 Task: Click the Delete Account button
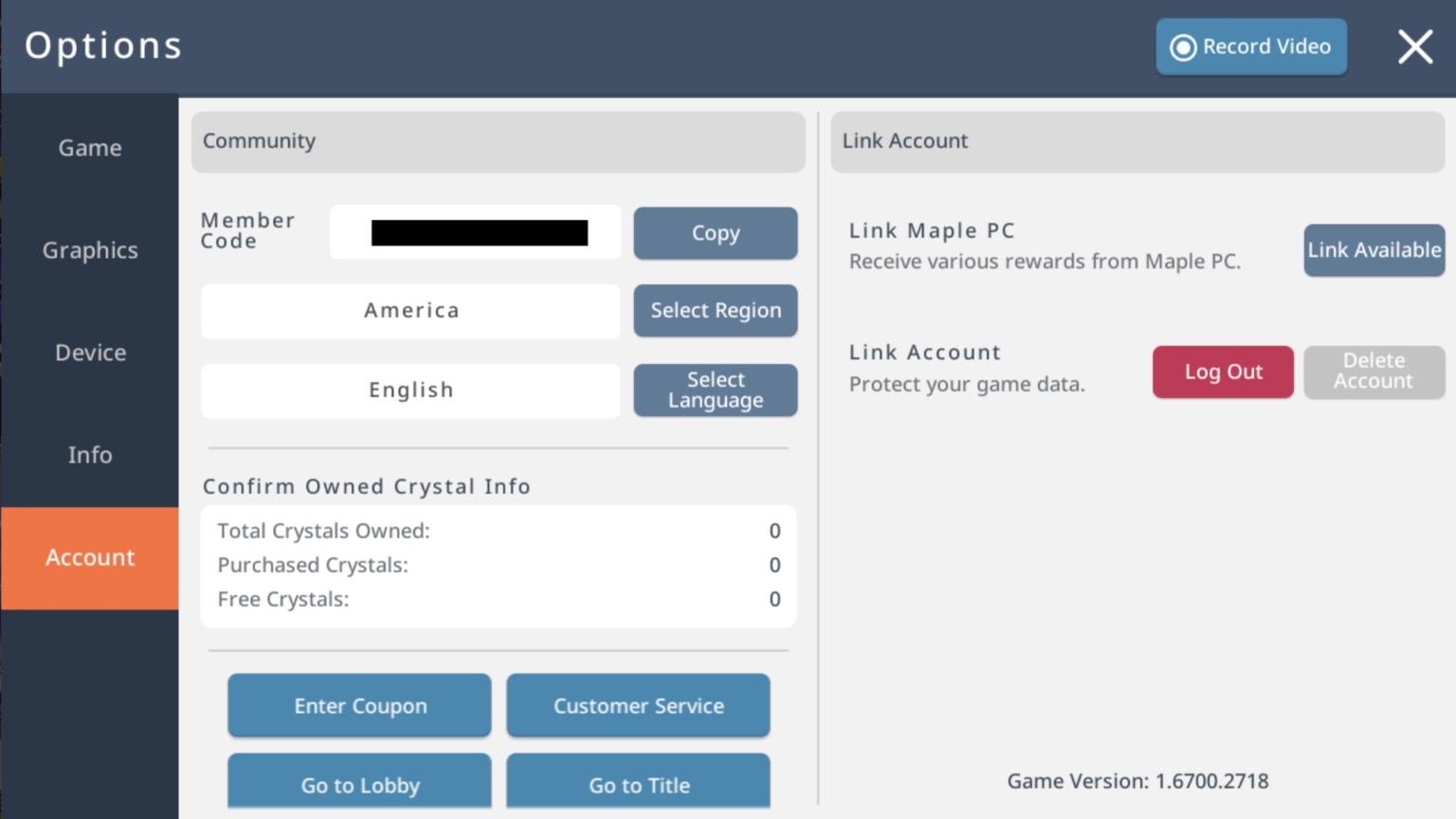(x=1374, y=372)
